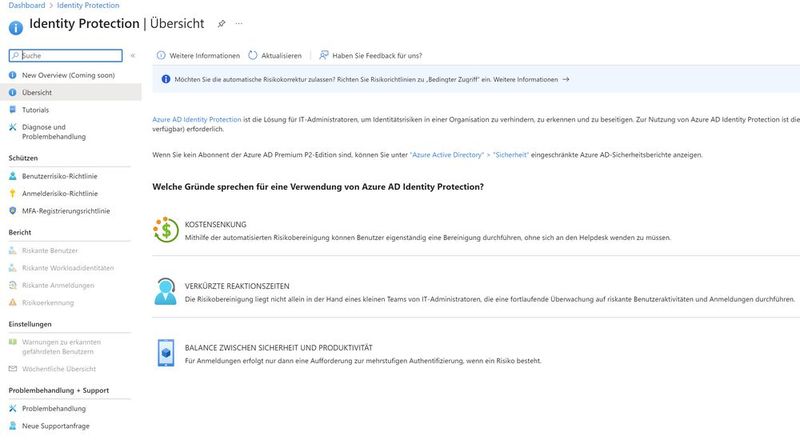Collapse the left navigation menu
This screenshot has width=800, height=440.
click(x=133, y=56)
